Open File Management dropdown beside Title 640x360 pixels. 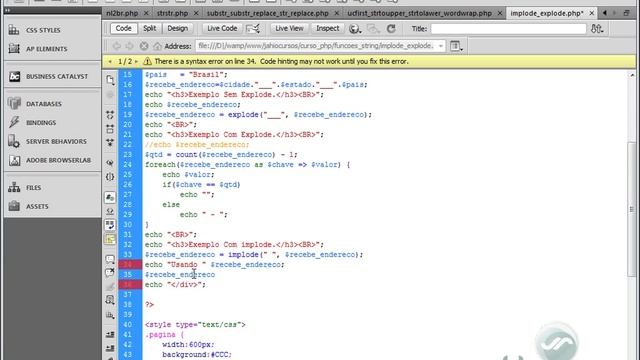coord(598,29)
